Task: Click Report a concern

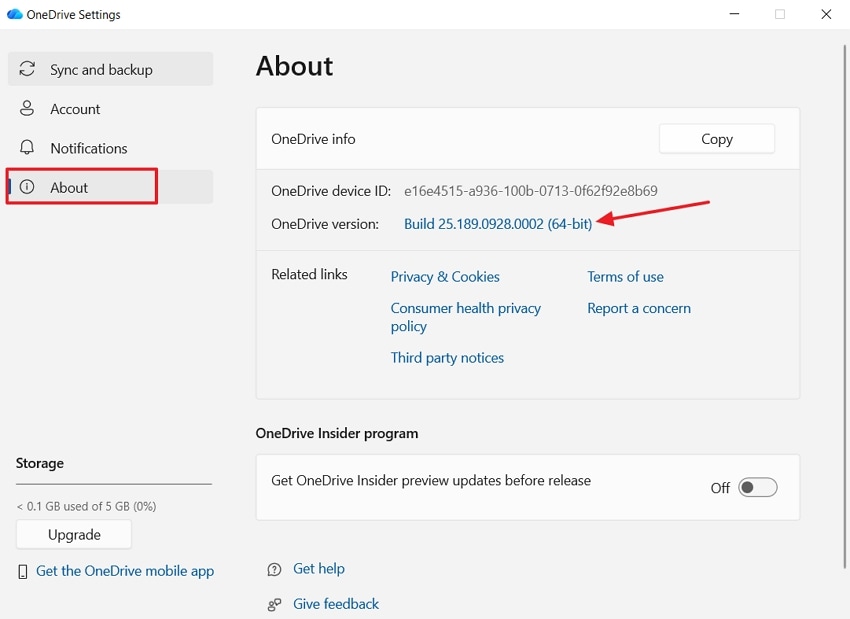Action: [639, 308]
